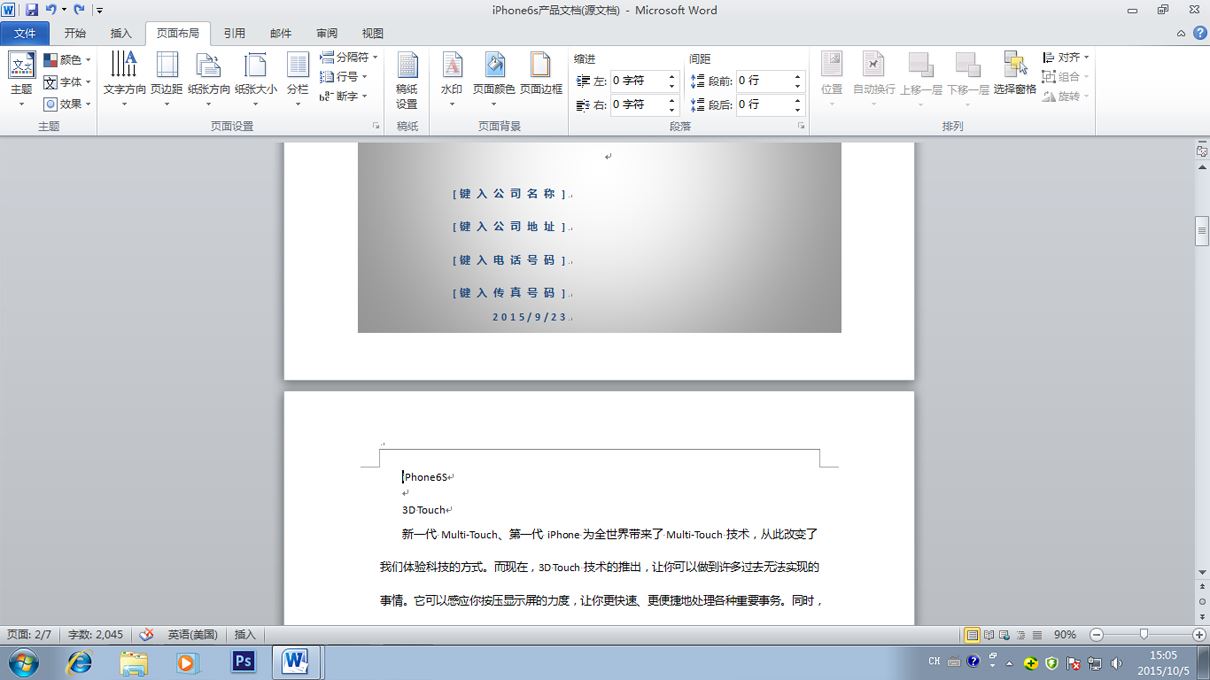
Task: Open Line Numbers (行号) dropdown
Action: coord(343,77)
